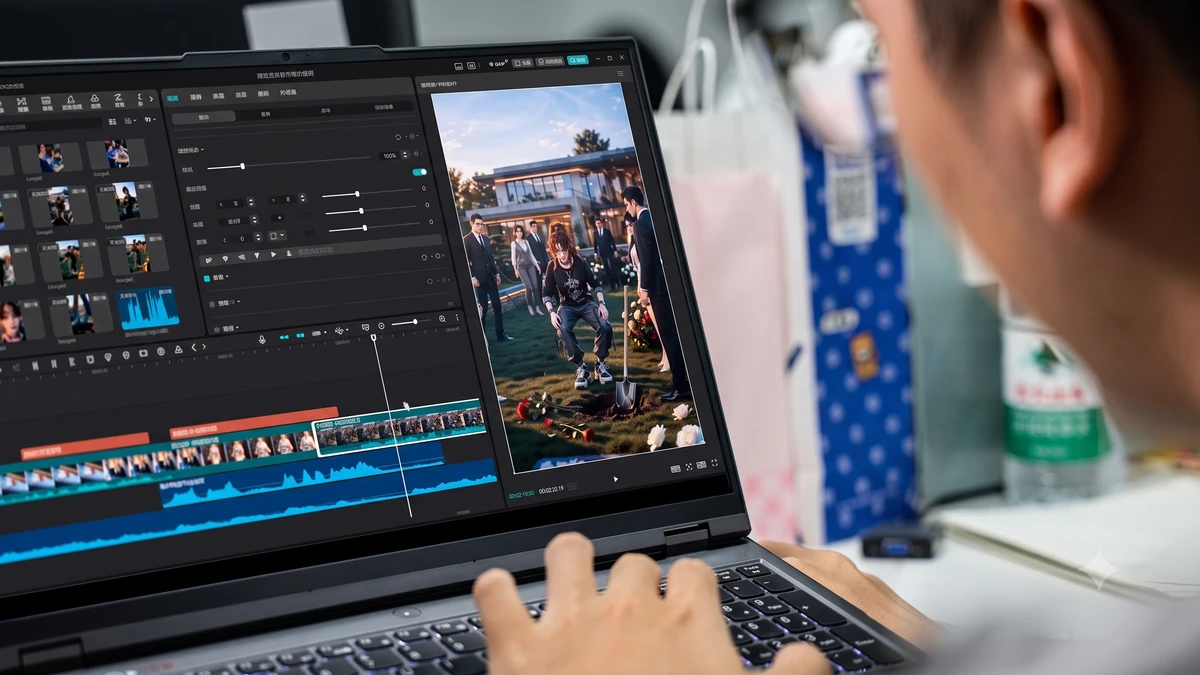Image resolution: width=1200 pixels, height=675 pixels.
Task: Open the hamburger menu of the preview panel
Action: coord(620,74)
